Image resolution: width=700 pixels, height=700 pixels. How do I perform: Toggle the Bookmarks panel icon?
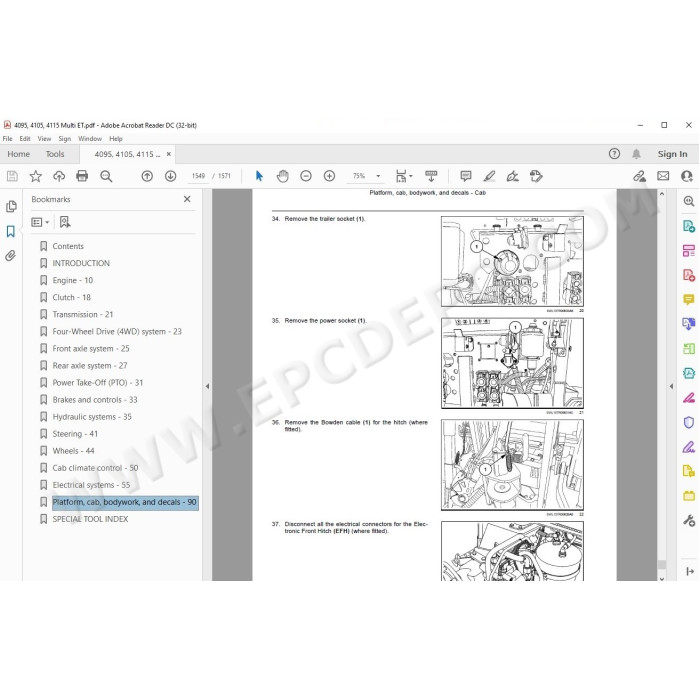(11, 231)
